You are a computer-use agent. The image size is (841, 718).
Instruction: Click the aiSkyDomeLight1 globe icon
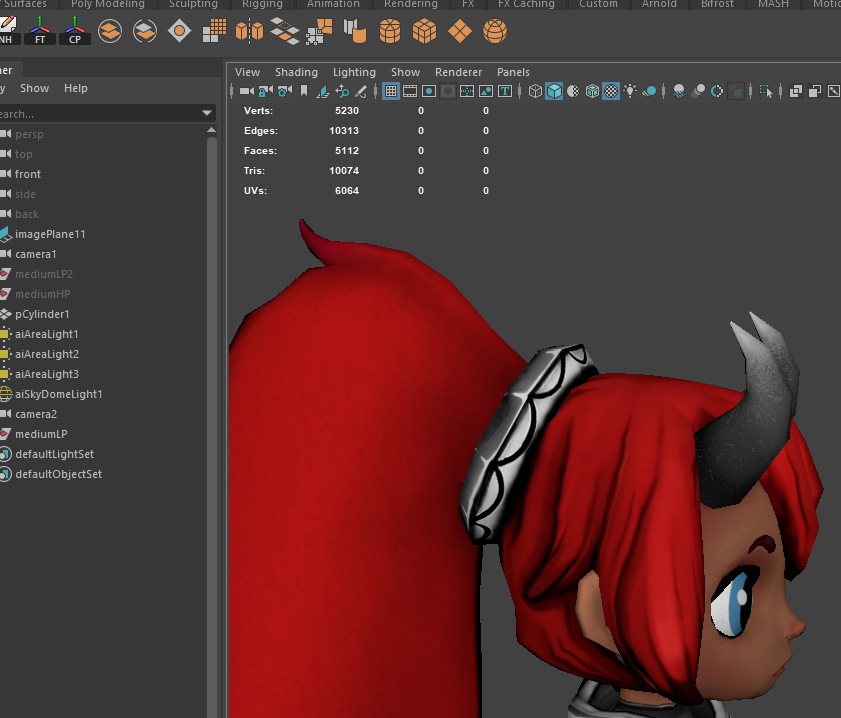click(6, 394)
